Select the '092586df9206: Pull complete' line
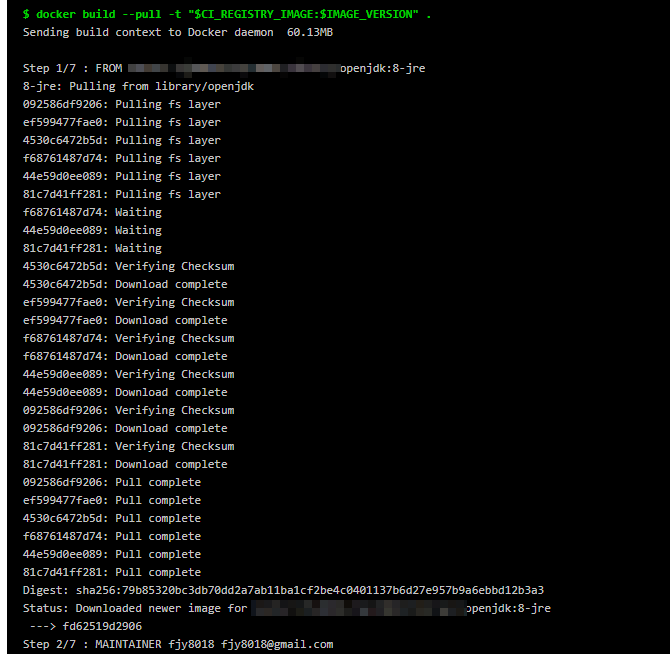The image size is (670, 654). click(111, 482)
